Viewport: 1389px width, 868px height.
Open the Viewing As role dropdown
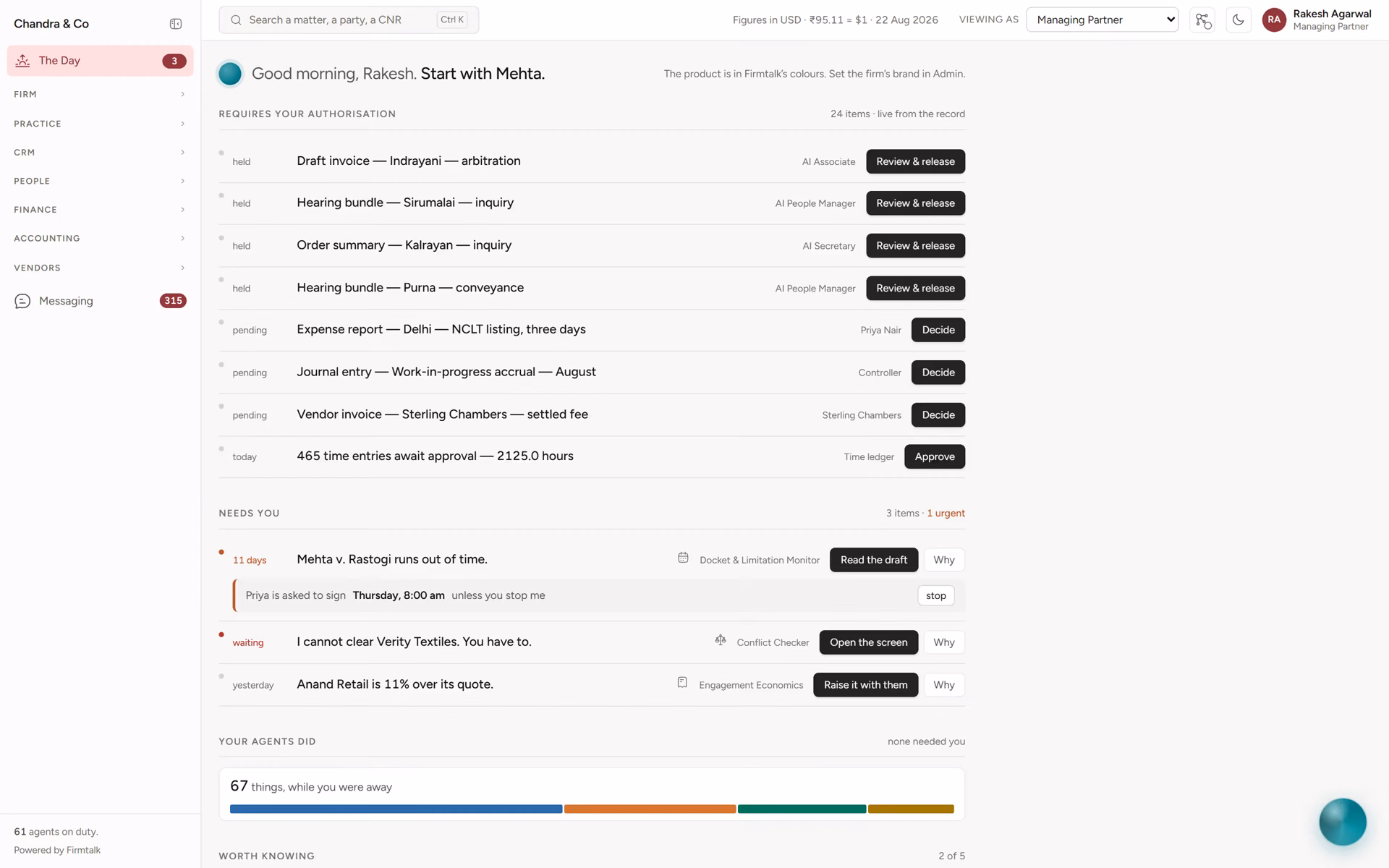(x=1102, y=20)
